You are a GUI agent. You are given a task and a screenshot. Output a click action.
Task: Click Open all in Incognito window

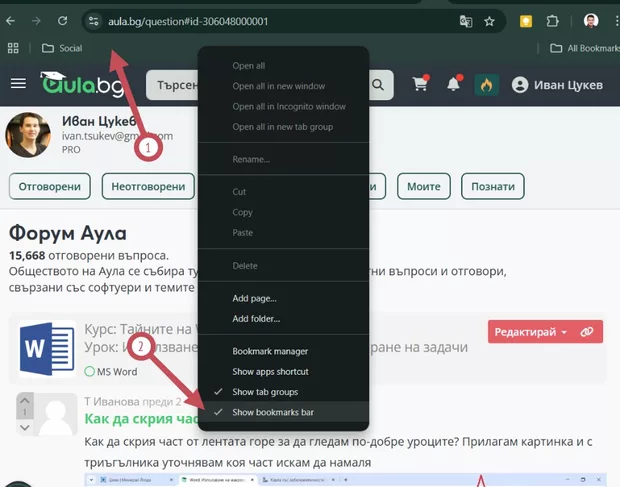pyautogui.click(x=283, y=106)
